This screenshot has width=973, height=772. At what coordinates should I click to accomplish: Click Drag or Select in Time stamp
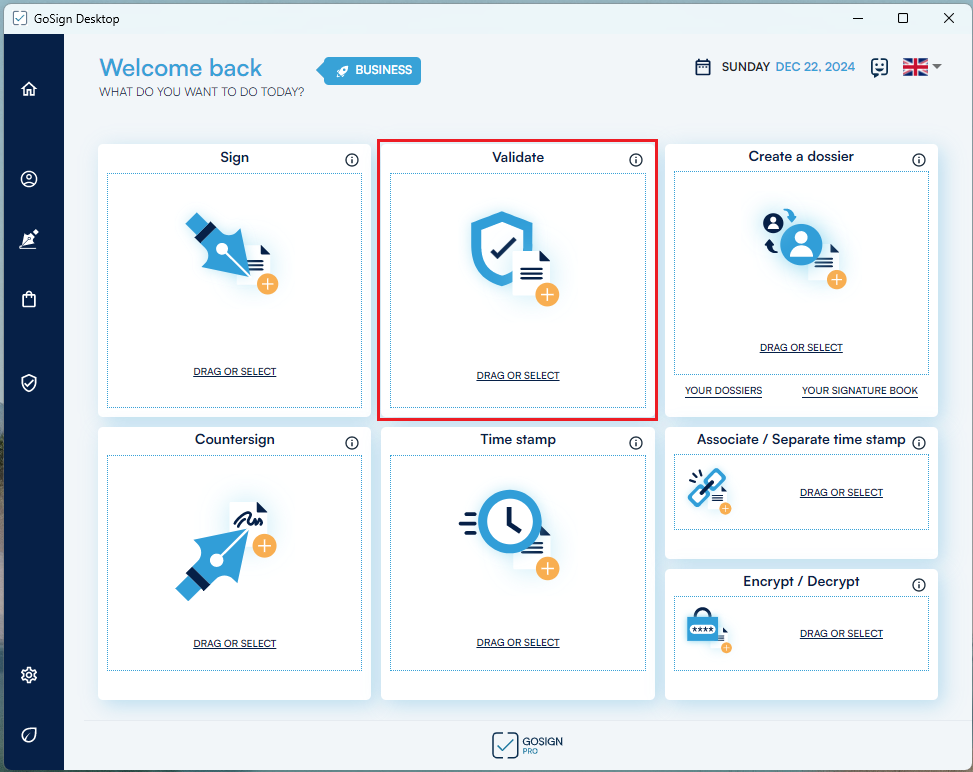pyautogui.click(x=518, y=643)
